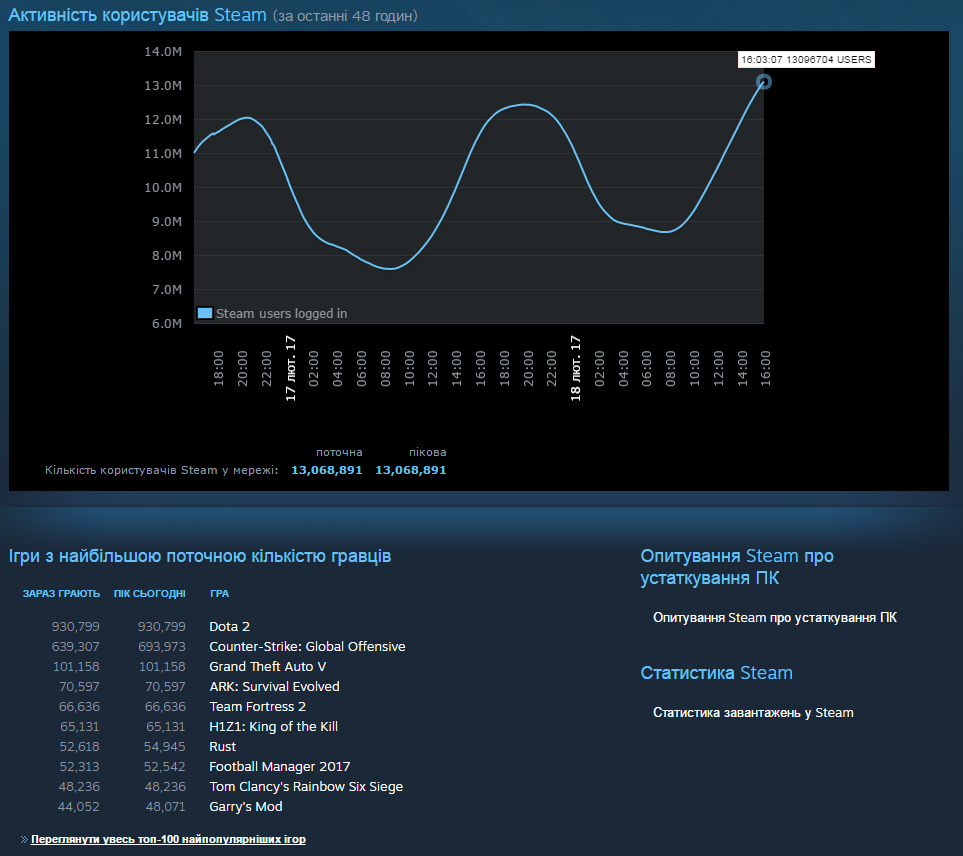963x856 pixels.
Task: Open H1Z1: King of the Kill link
Action: (x=273, y=726)
